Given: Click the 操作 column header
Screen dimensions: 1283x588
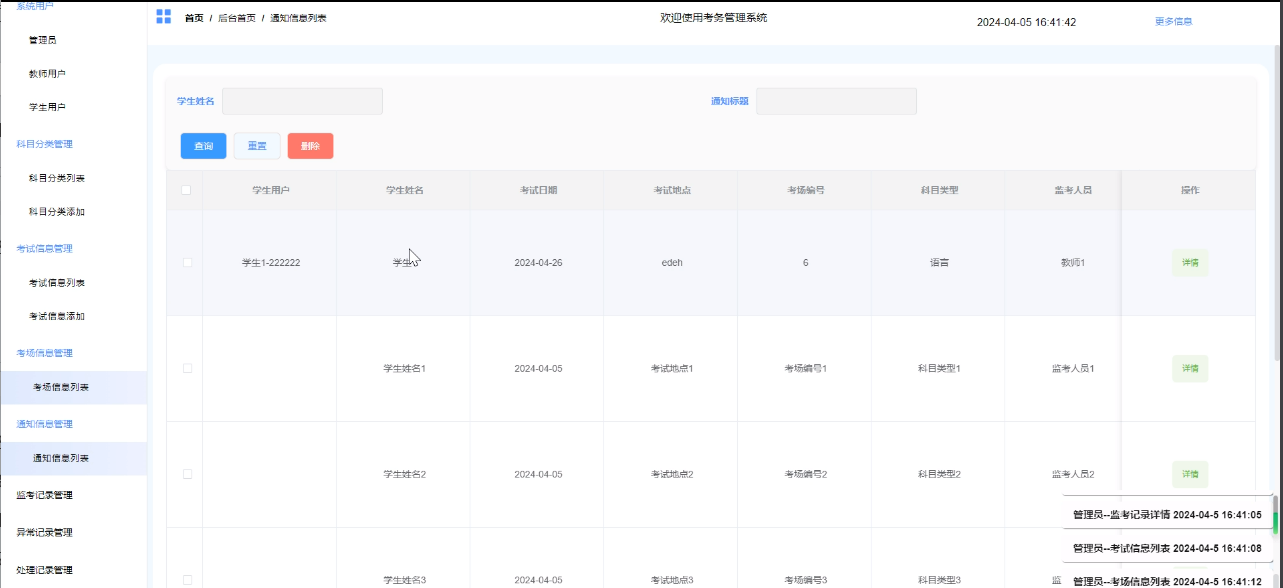Looking at the screenshot, I should [x=1190, y=190].
